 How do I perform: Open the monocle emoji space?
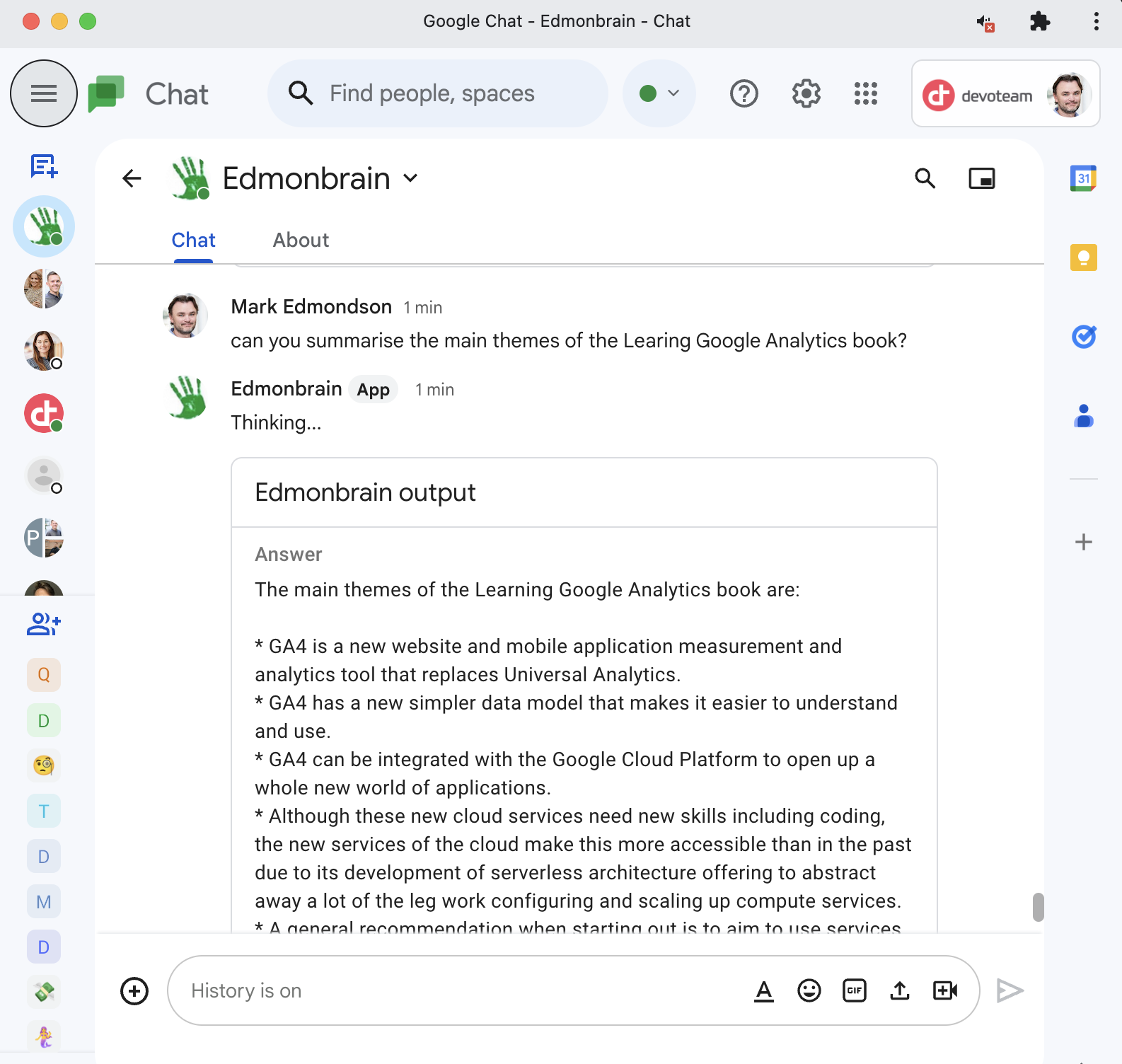pos(44,765)
